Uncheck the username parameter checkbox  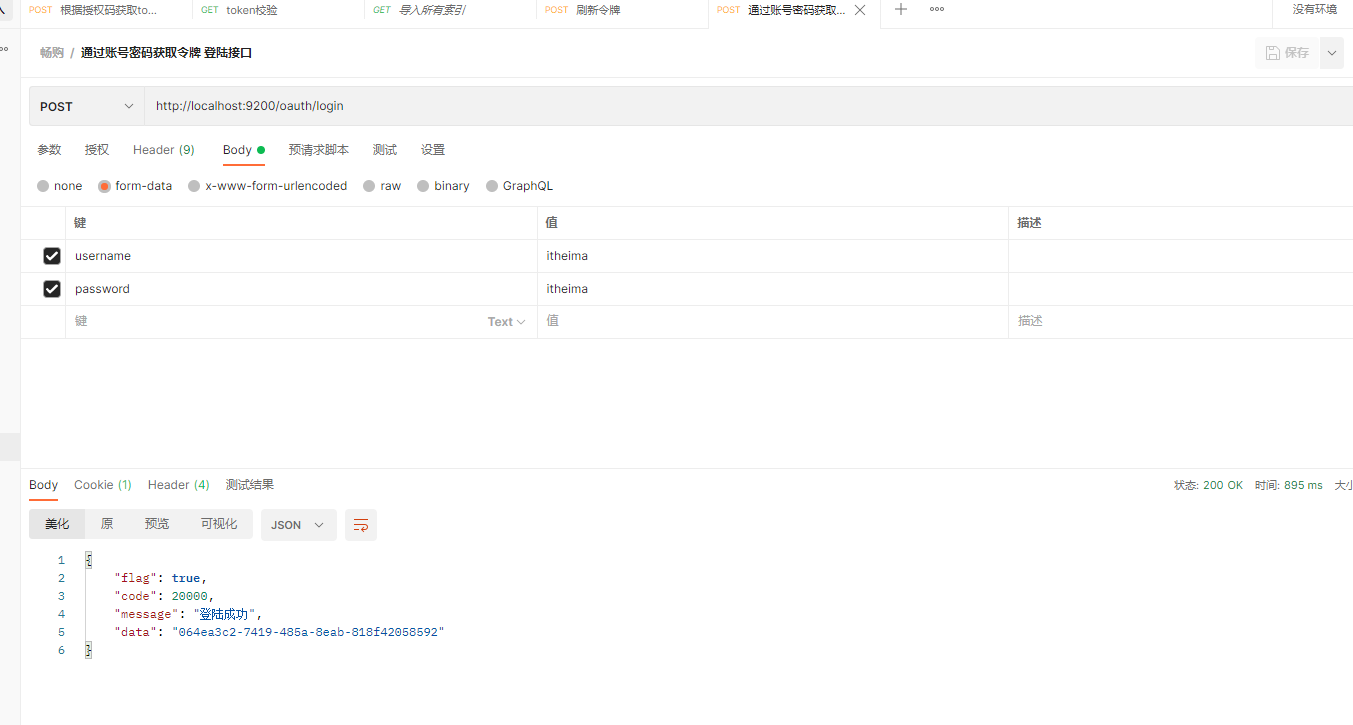52,256
